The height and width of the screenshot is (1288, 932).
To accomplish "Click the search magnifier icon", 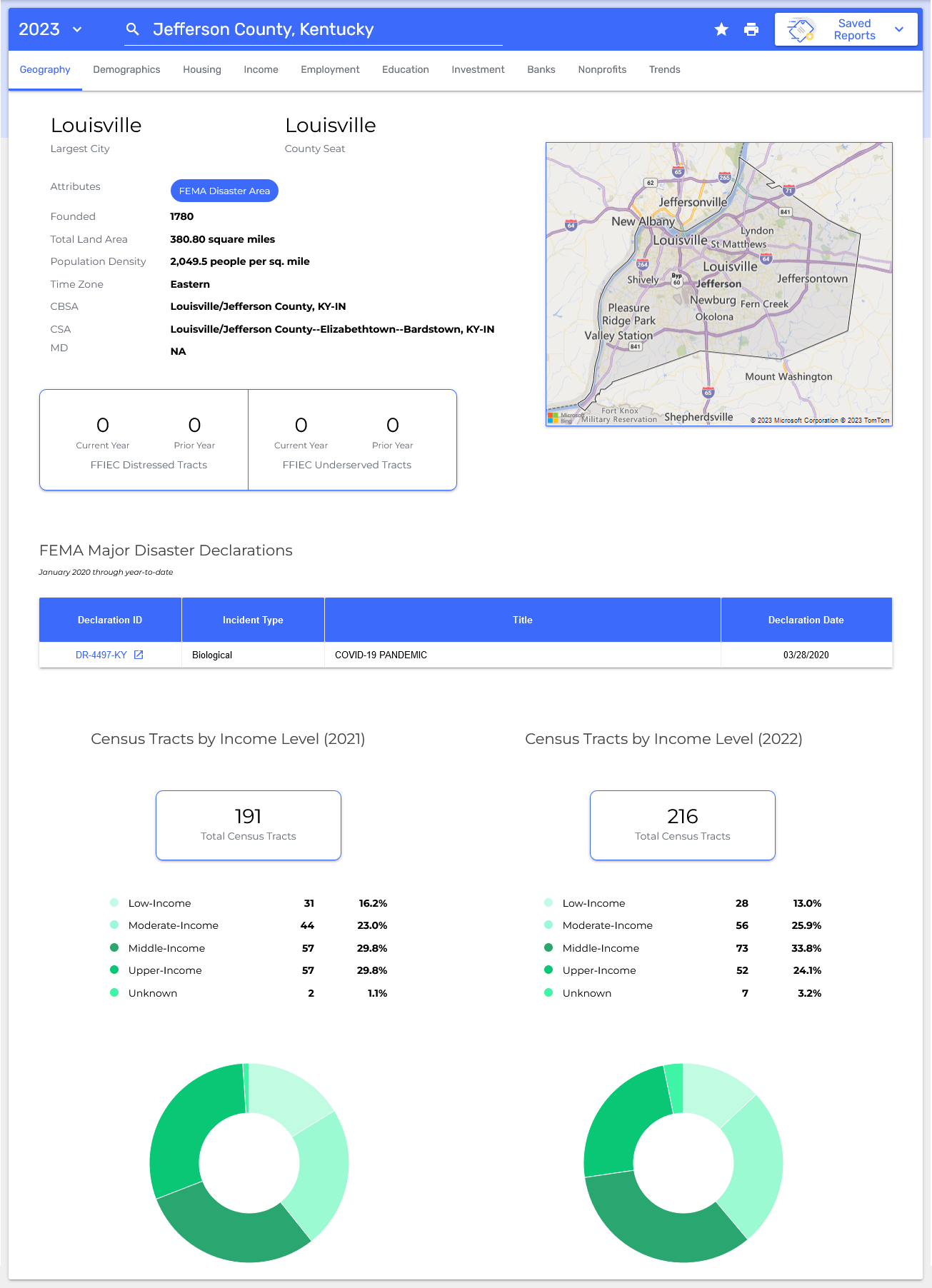I will (132, 29).
